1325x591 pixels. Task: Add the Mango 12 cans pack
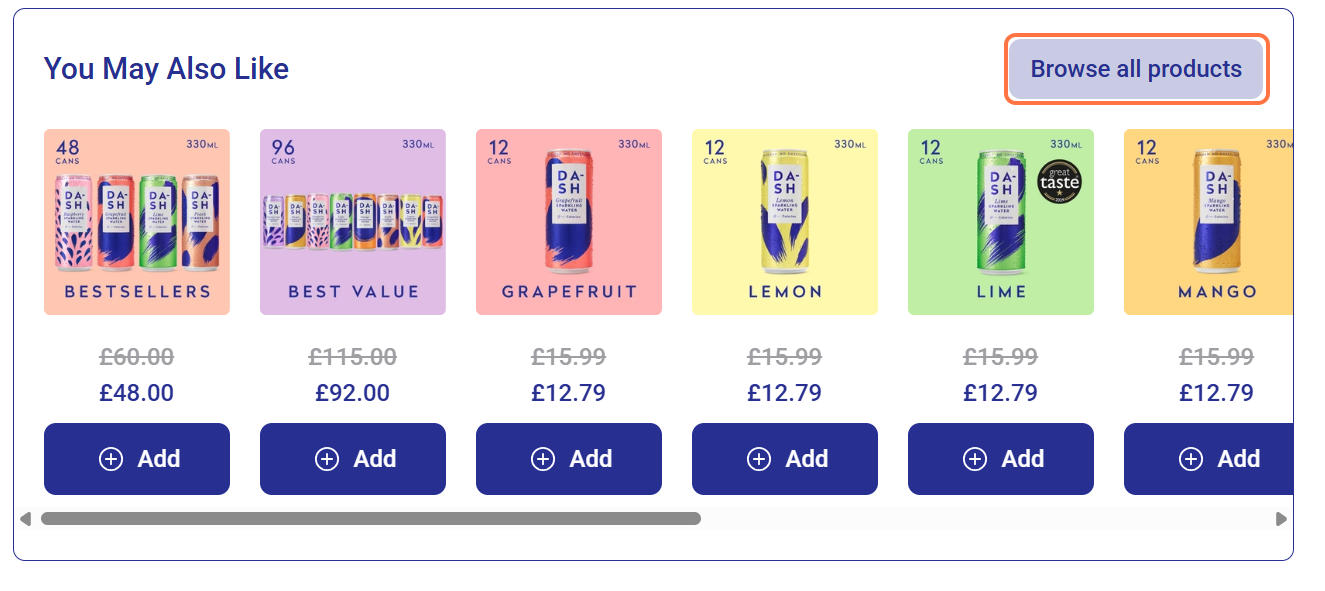(x=1208, y=459)
